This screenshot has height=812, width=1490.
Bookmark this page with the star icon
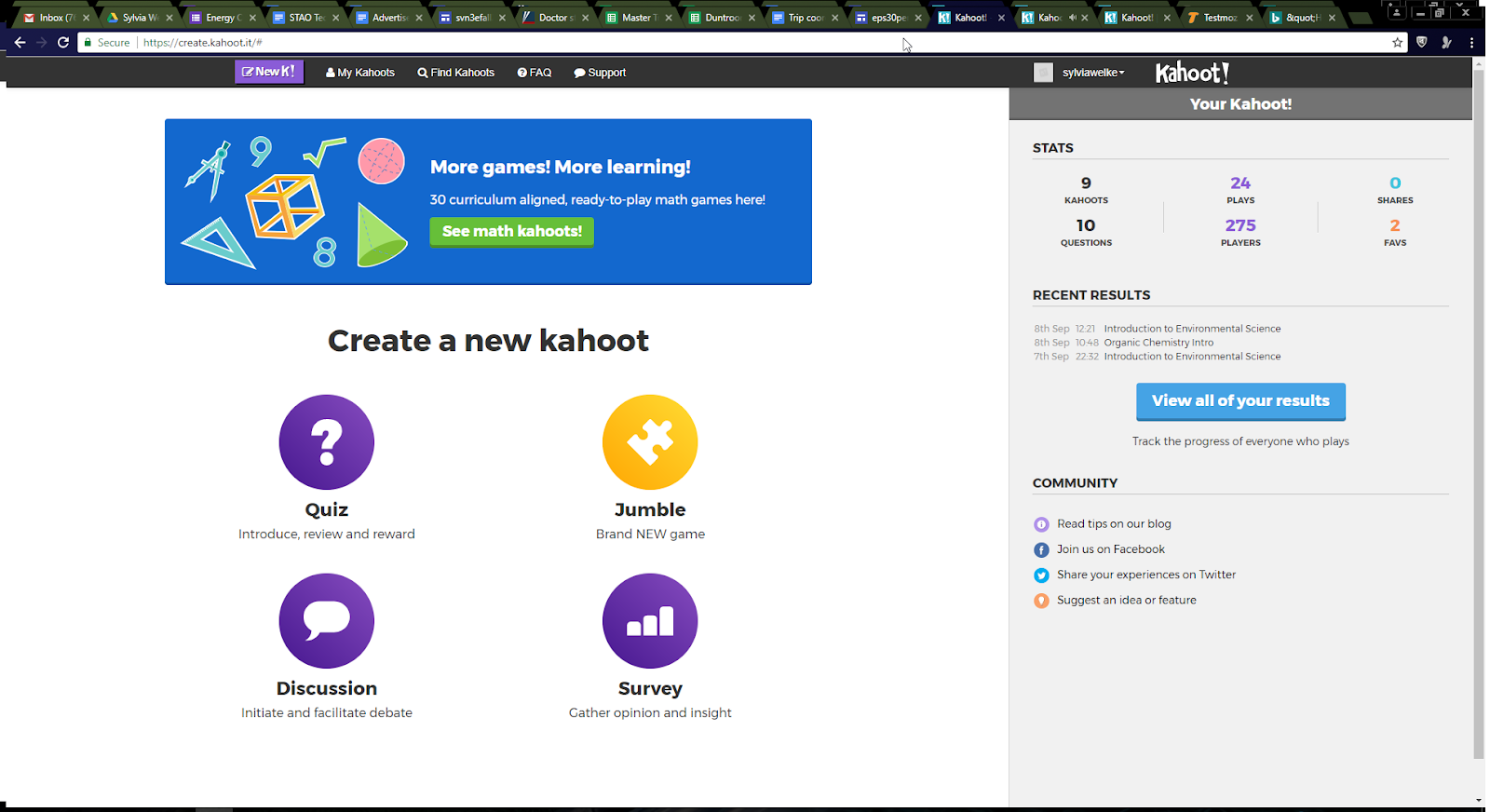point(1397,43)
